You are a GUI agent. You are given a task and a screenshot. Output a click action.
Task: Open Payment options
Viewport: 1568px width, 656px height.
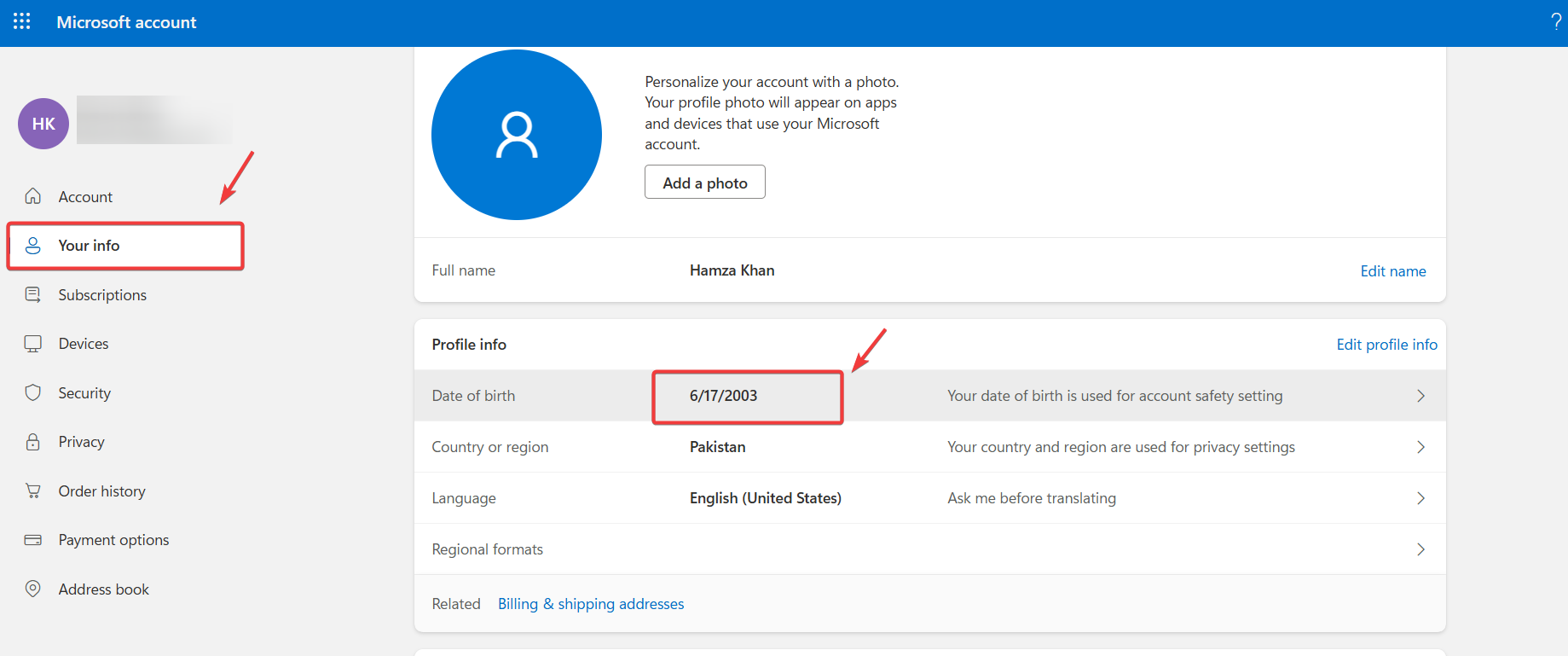[114, 540]
